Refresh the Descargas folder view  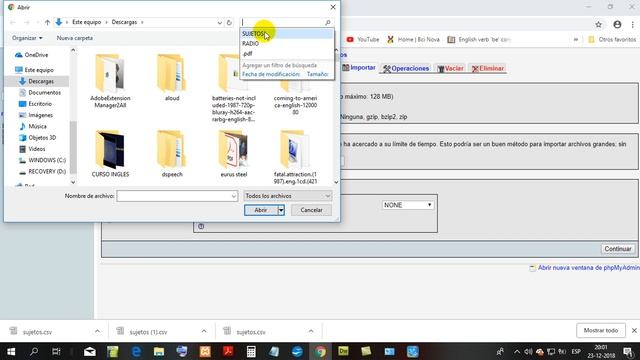229,22
